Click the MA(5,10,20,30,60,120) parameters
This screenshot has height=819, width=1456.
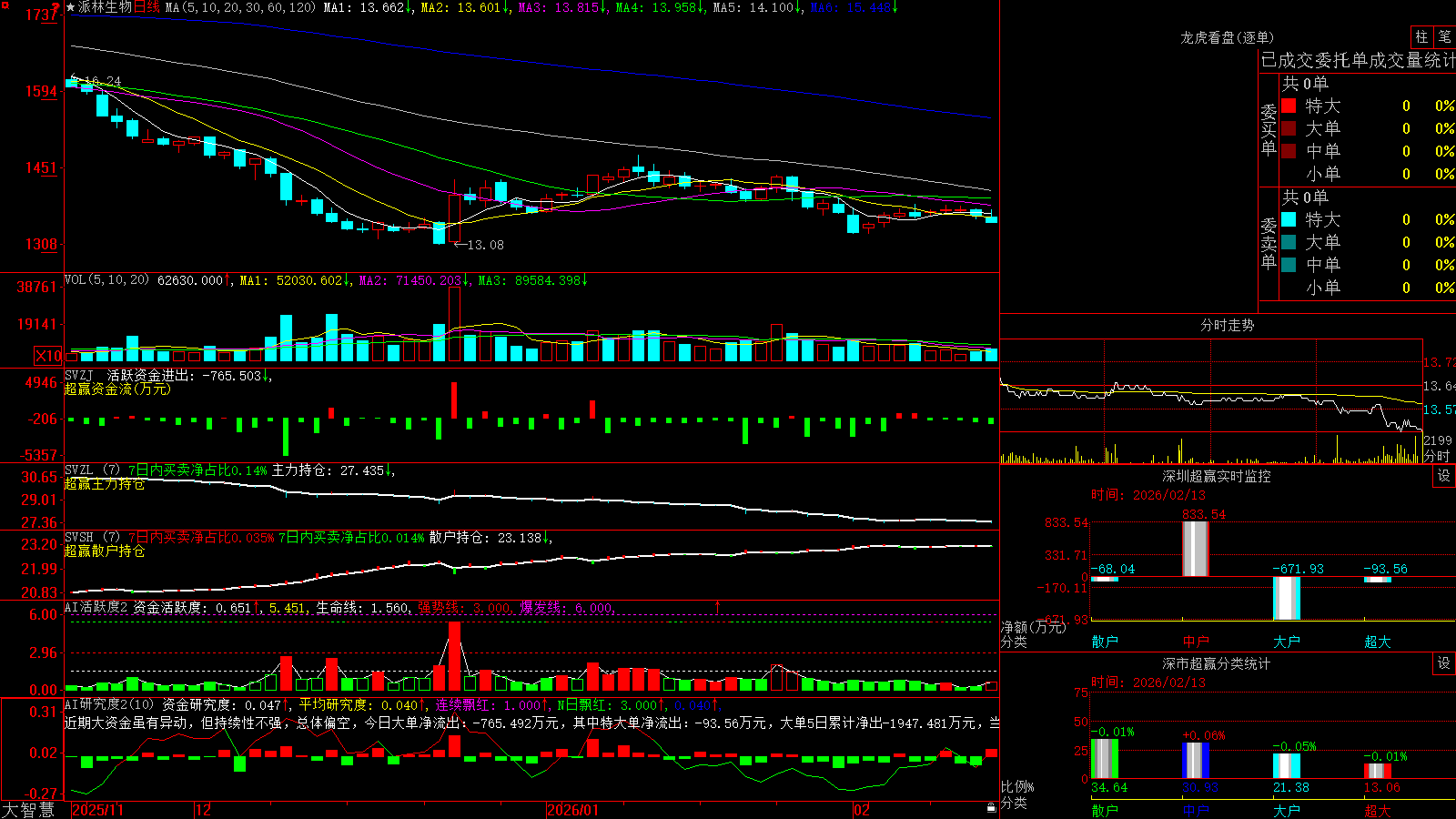(241, 7)
